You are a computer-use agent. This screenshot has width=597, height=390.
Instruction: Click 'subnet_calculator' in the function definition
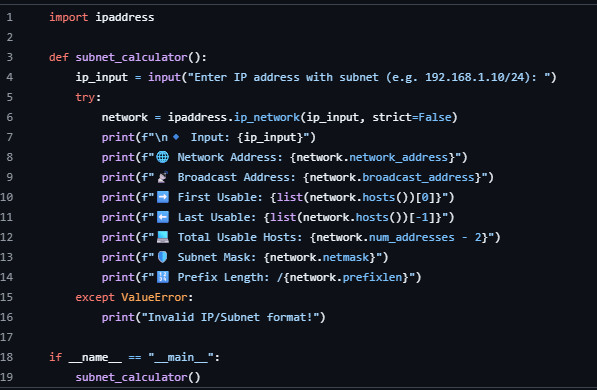click(x=131, y=57)
